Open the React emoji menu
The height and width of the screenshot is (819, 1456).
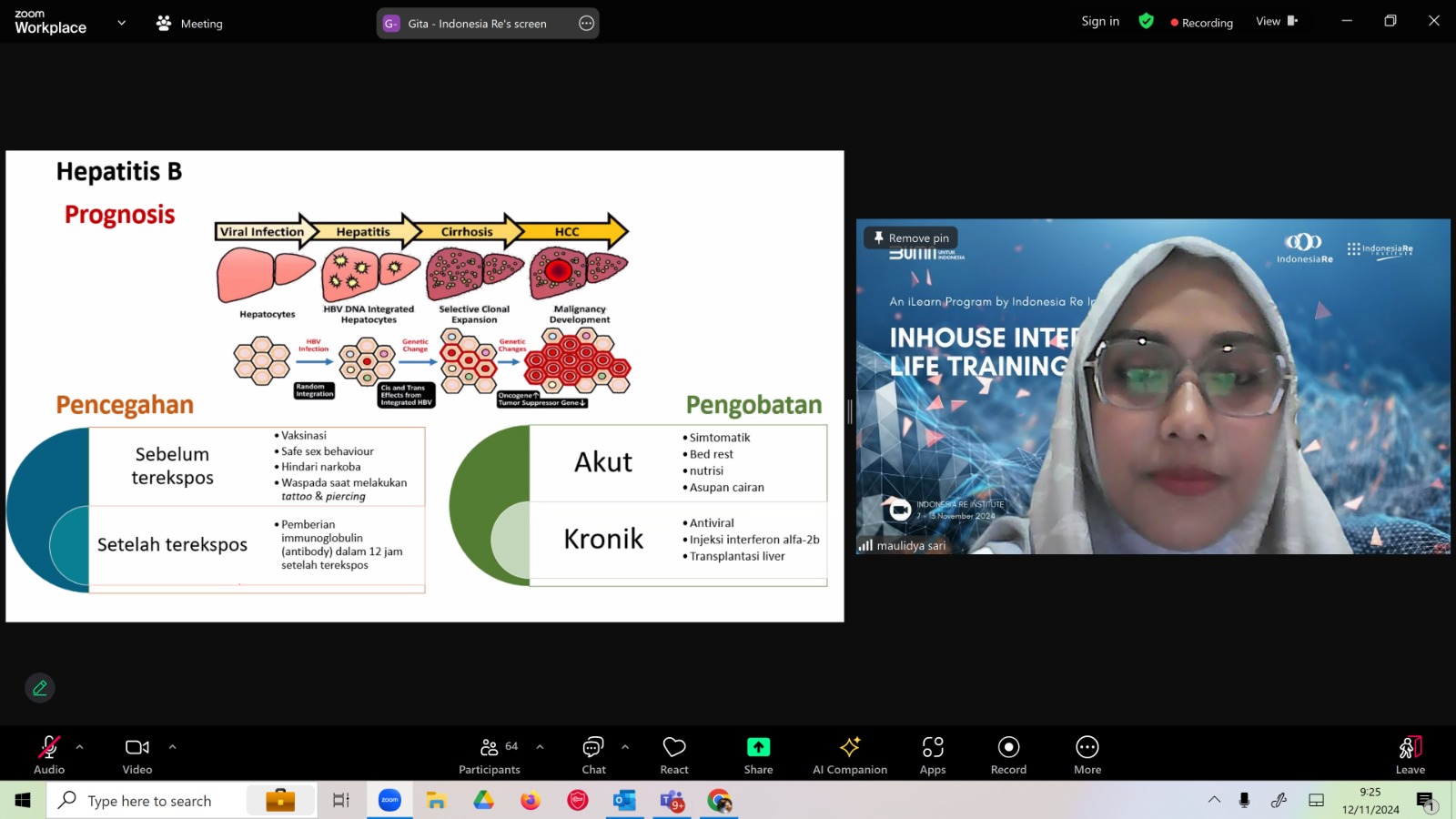[x=674, y=755]
